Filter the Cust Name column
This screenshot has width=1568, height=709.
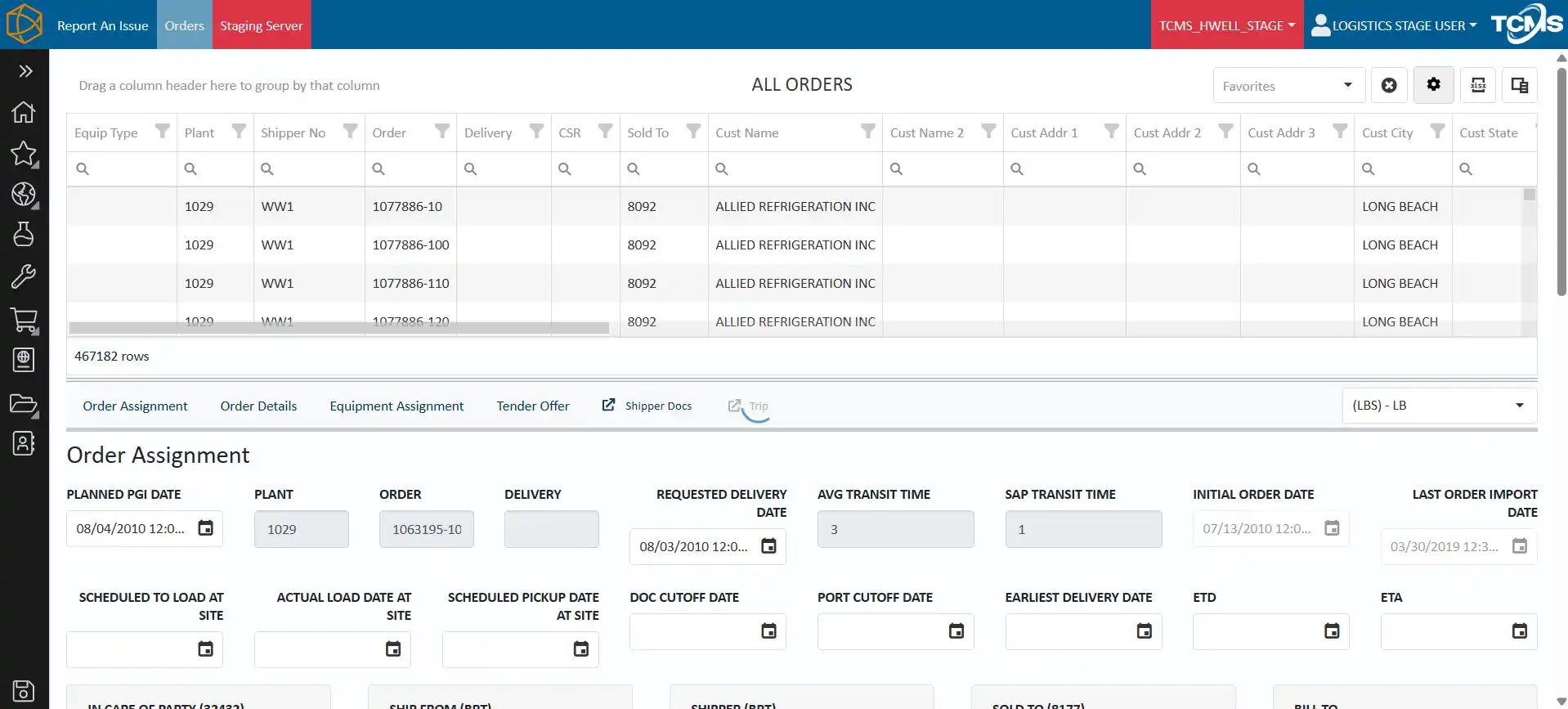pyautogui.click(x=867, y=131)
